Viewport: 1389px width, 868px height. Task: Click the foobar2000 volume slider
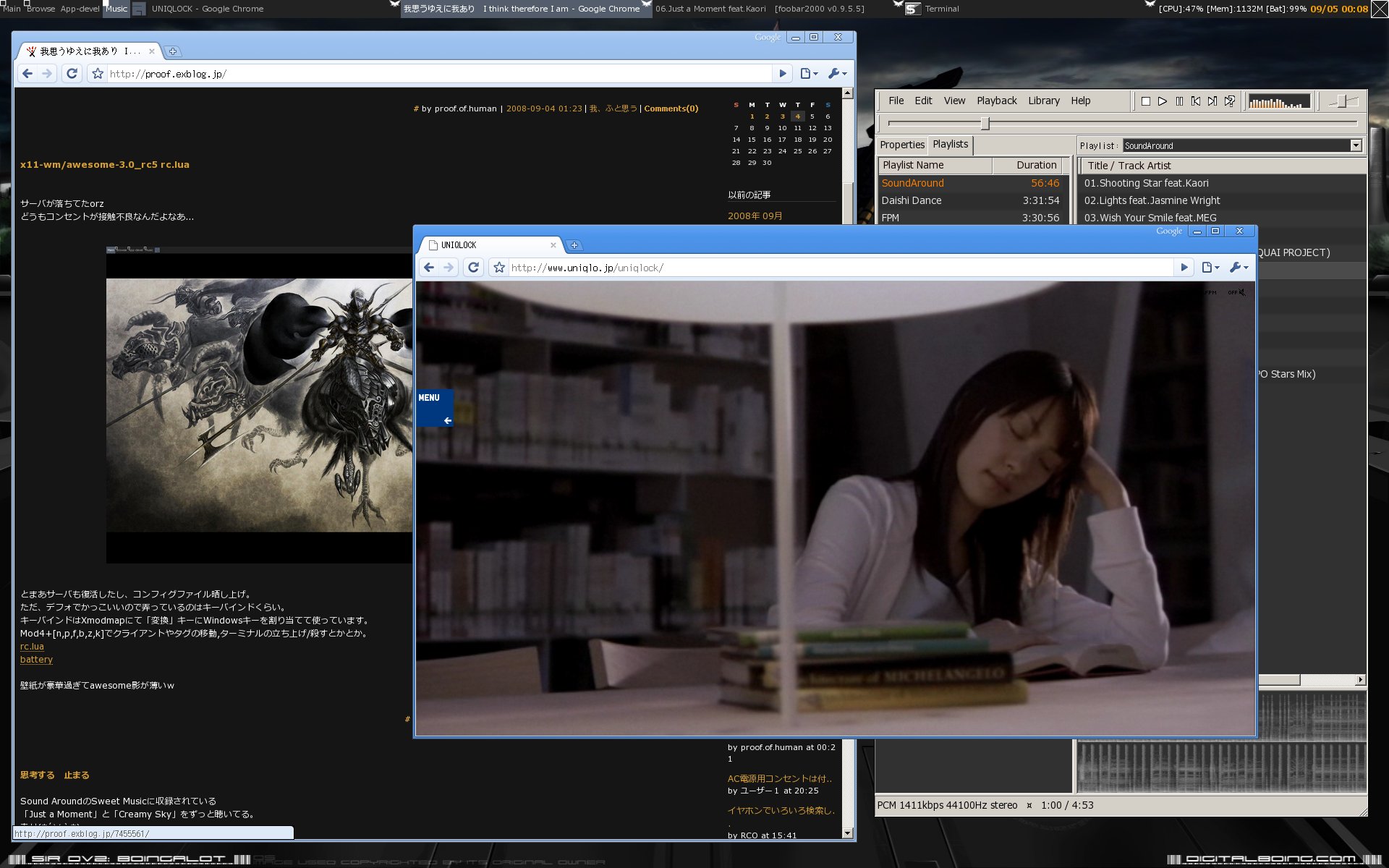[1343, 101]
